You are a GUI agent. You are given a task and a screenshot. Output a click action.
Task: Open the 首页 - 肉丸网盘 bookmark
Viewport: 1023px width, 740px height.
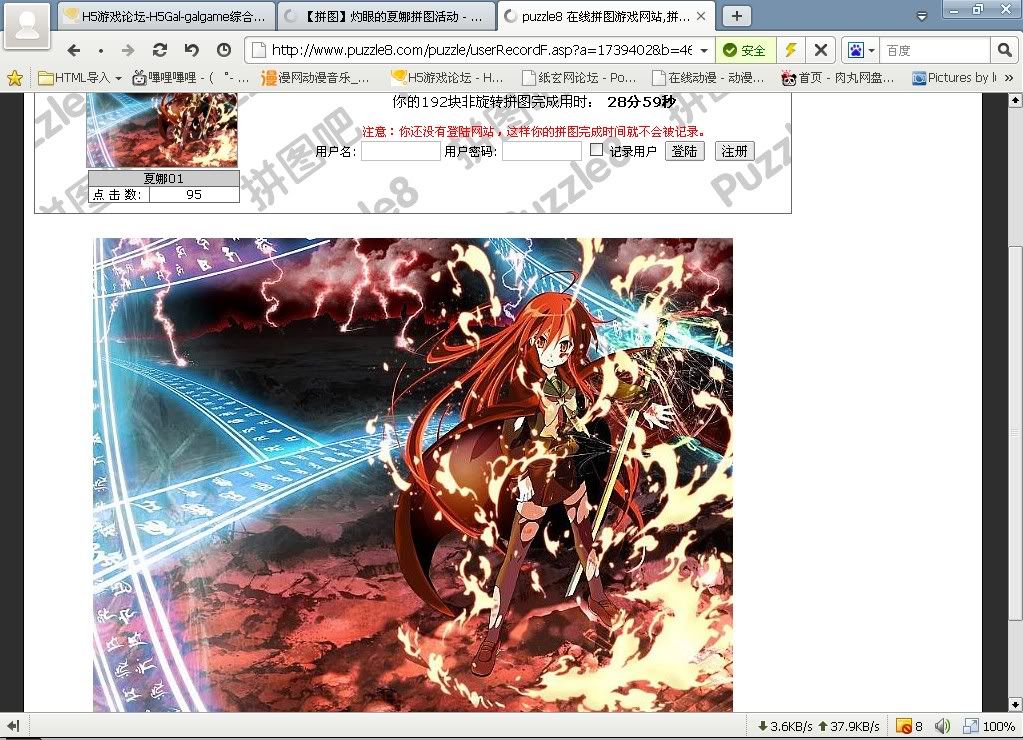838,78
